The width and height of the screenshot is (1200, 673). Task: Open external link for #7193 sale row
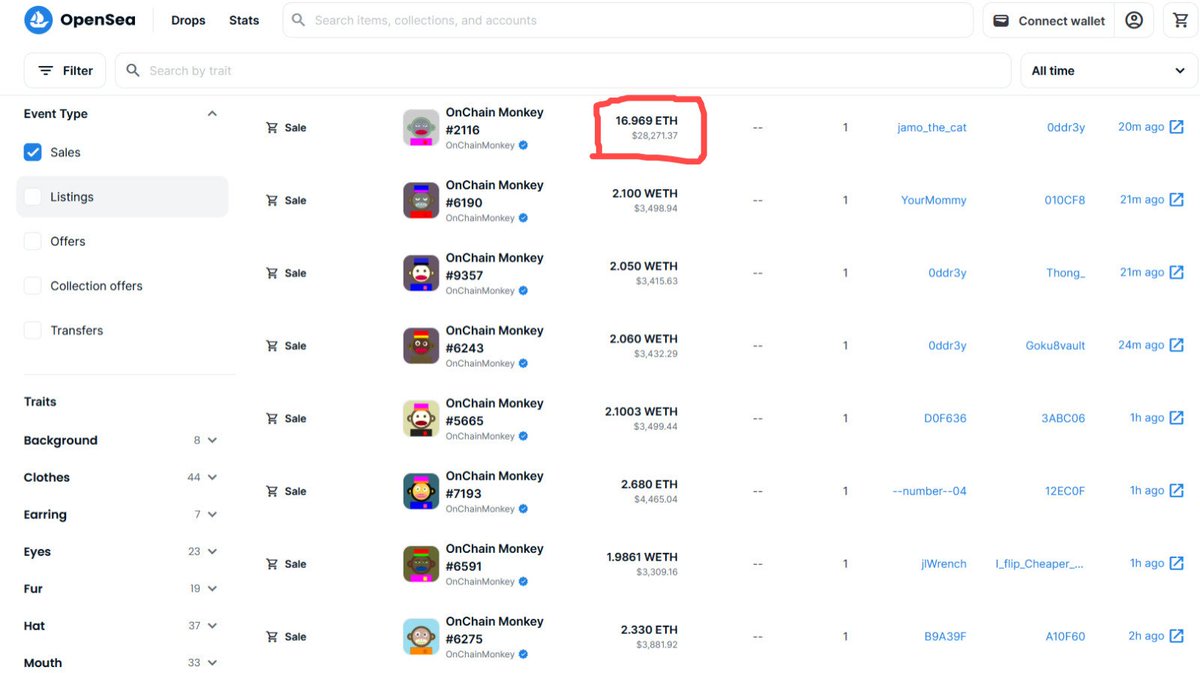[x=1177, y=491]
